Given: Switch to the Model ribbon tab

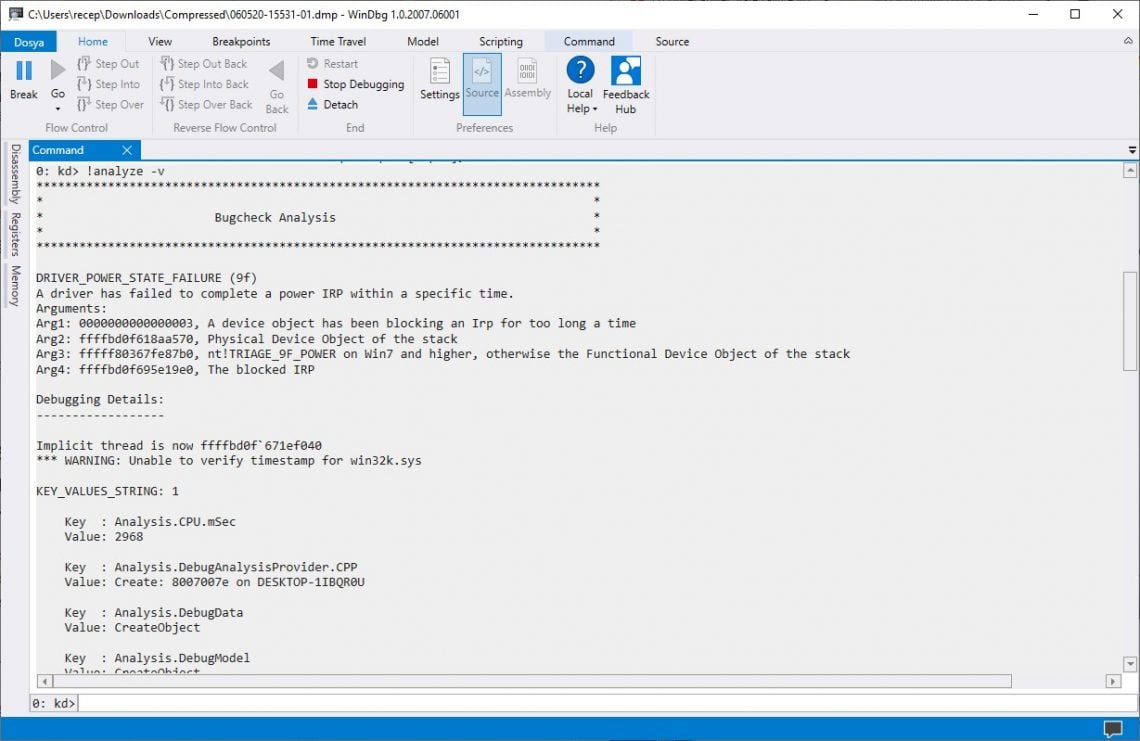Looking at the screenshot, I should coord(422,41).
